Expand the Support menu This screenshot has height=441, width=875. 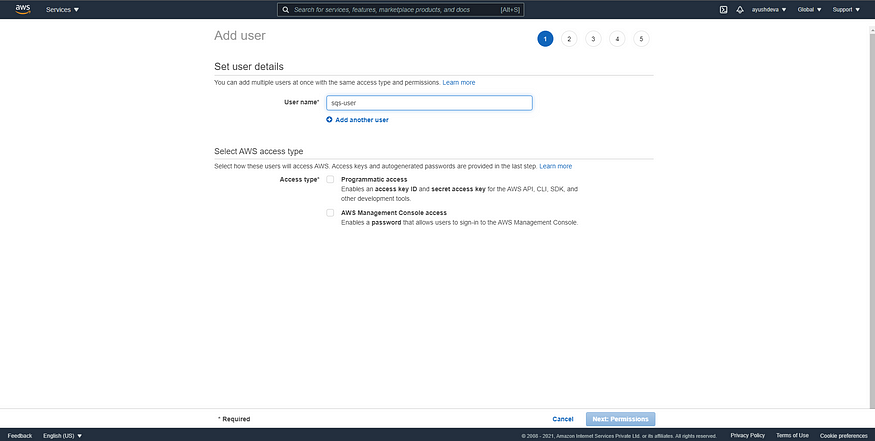tap(847, 9)
